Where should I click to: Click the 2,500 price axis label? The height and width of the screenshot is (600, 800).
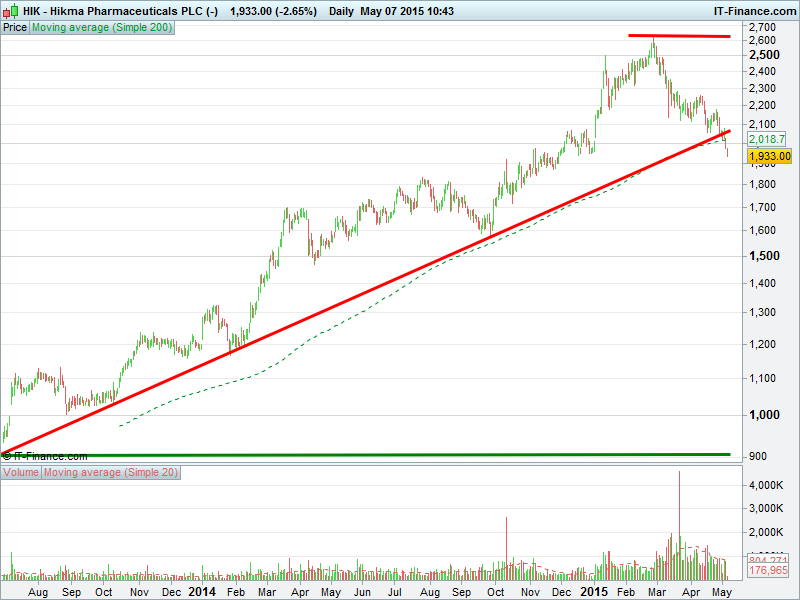(x=764, y=55)
